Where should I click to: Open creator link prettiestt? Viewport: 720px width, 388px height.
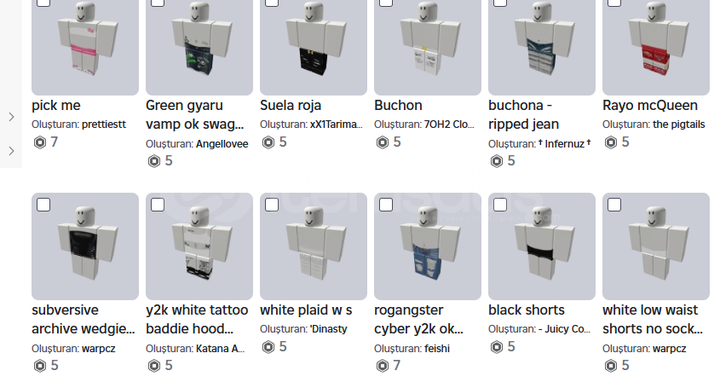pos(104,124)
